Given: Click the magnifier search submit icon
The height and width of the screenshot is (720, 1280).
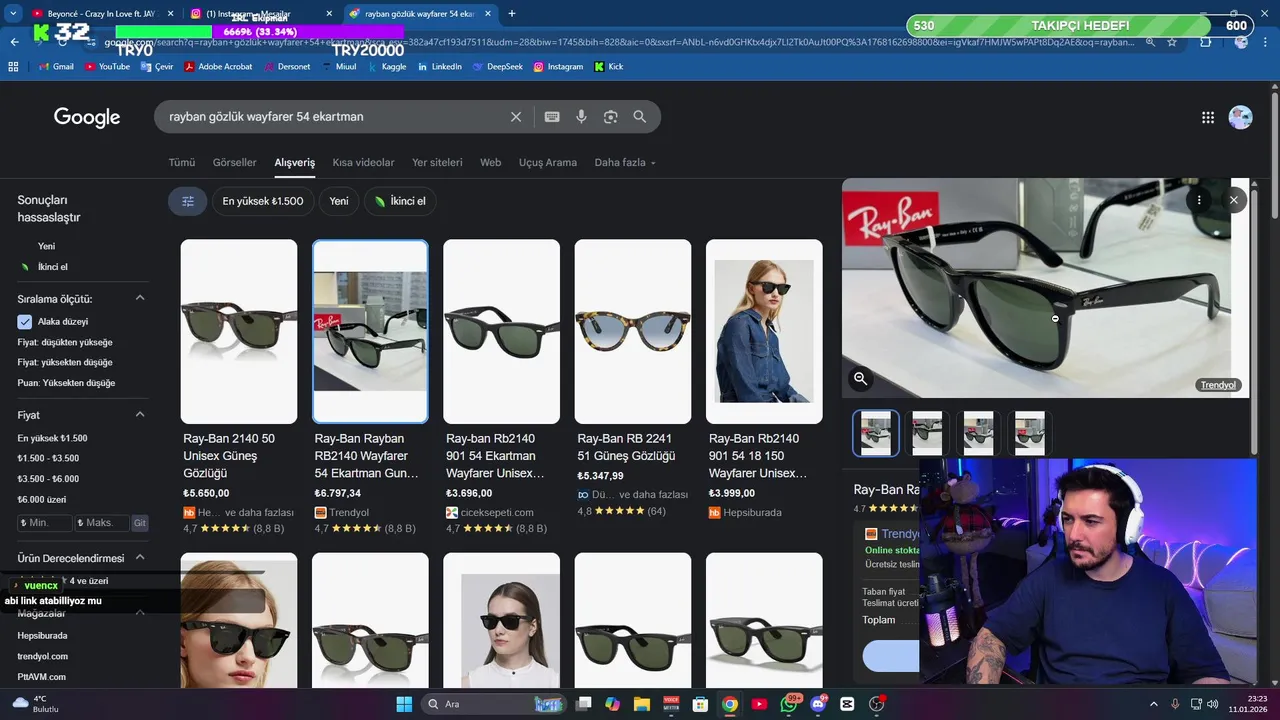Looking at the screenshot, I should [x=640, y=117].
